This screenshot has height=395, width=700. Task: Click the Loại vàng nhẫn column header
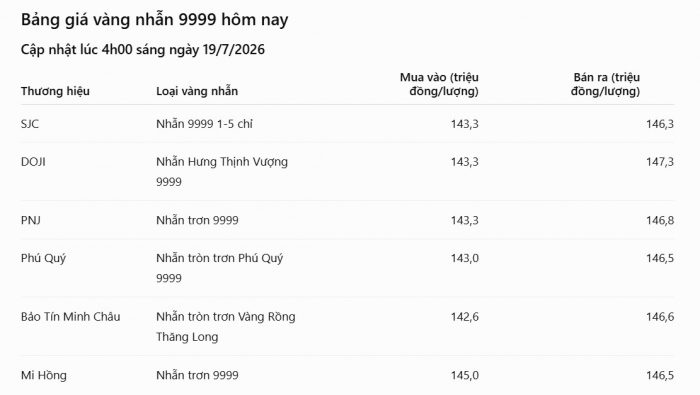point(197,91)
